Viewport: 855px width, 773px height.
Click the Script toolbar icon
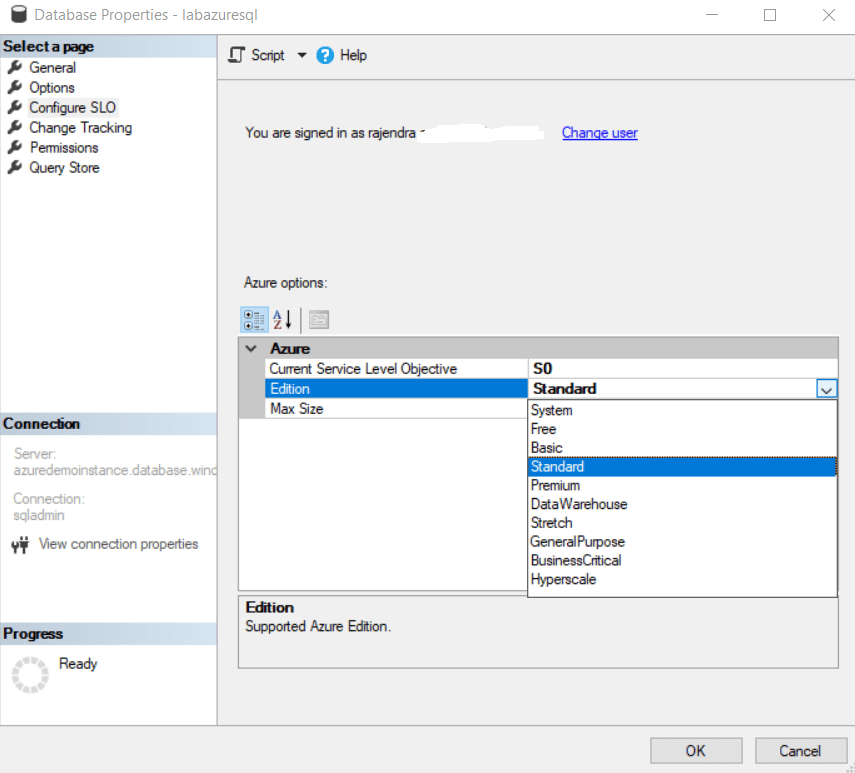236,55
